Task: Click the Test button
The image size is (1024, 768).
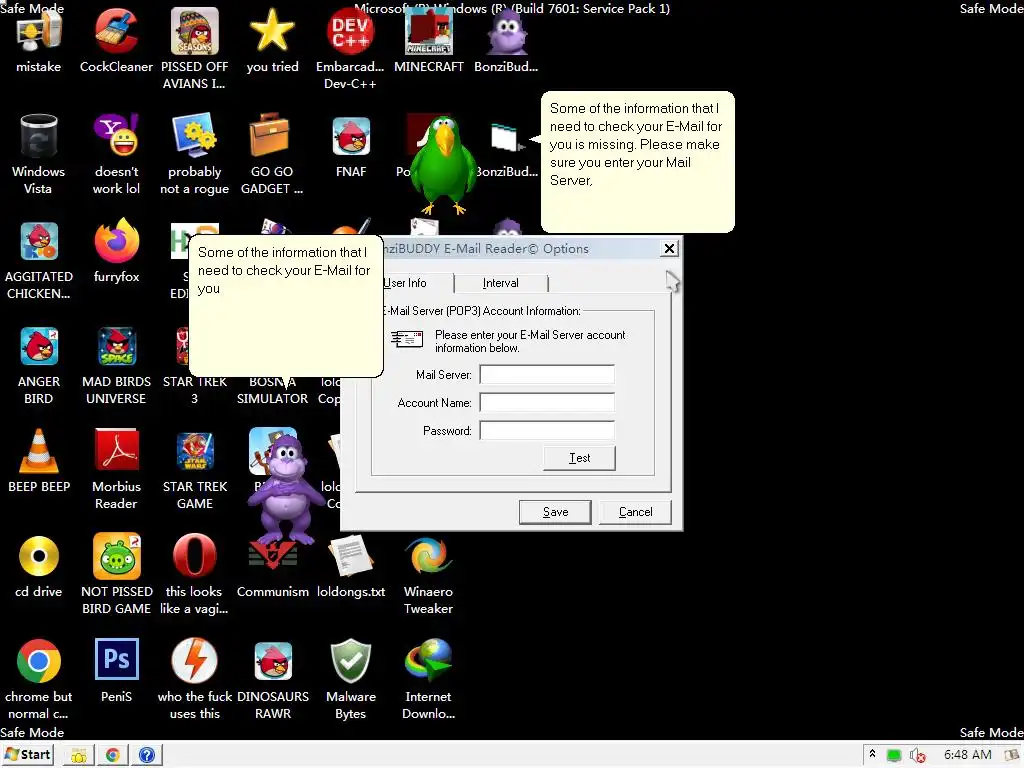Action: pyautogui.click(x=579, y=458)
